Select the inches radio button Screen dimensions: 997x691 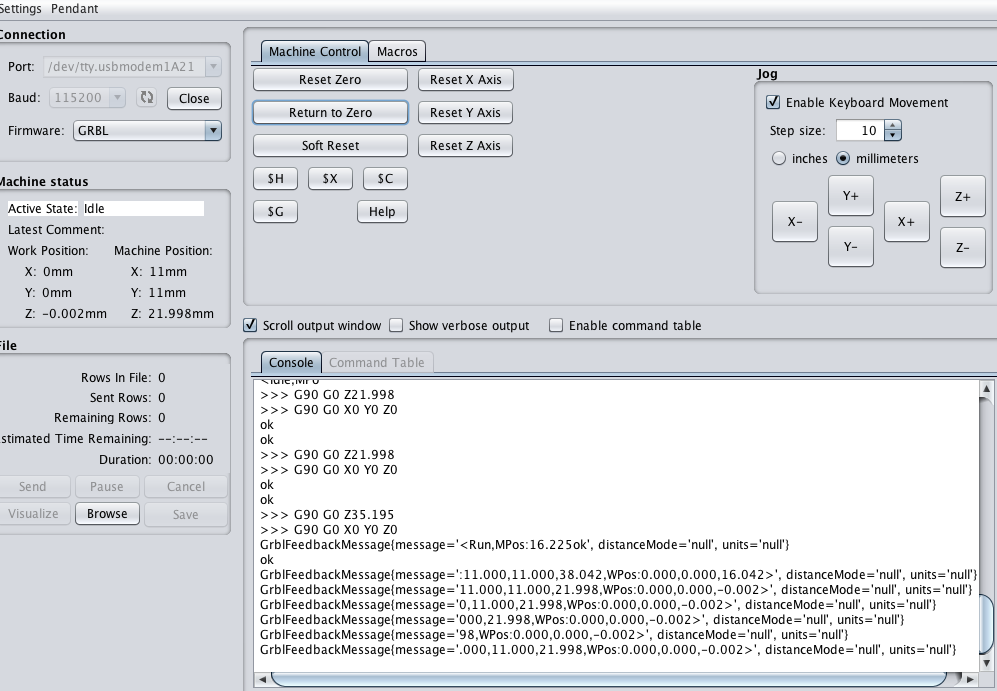(779, 158)
